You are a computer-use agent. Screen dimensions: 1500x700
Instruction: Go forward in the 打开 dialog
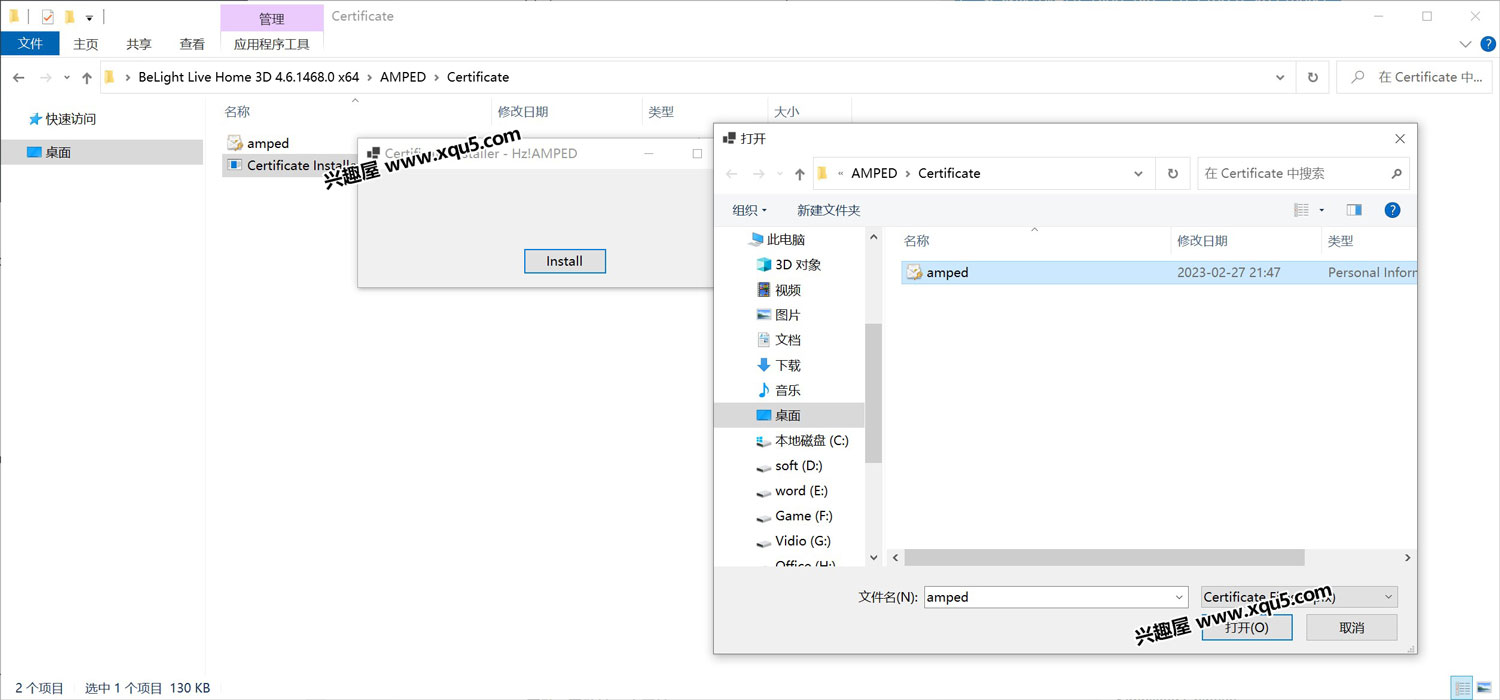[759, 174]
